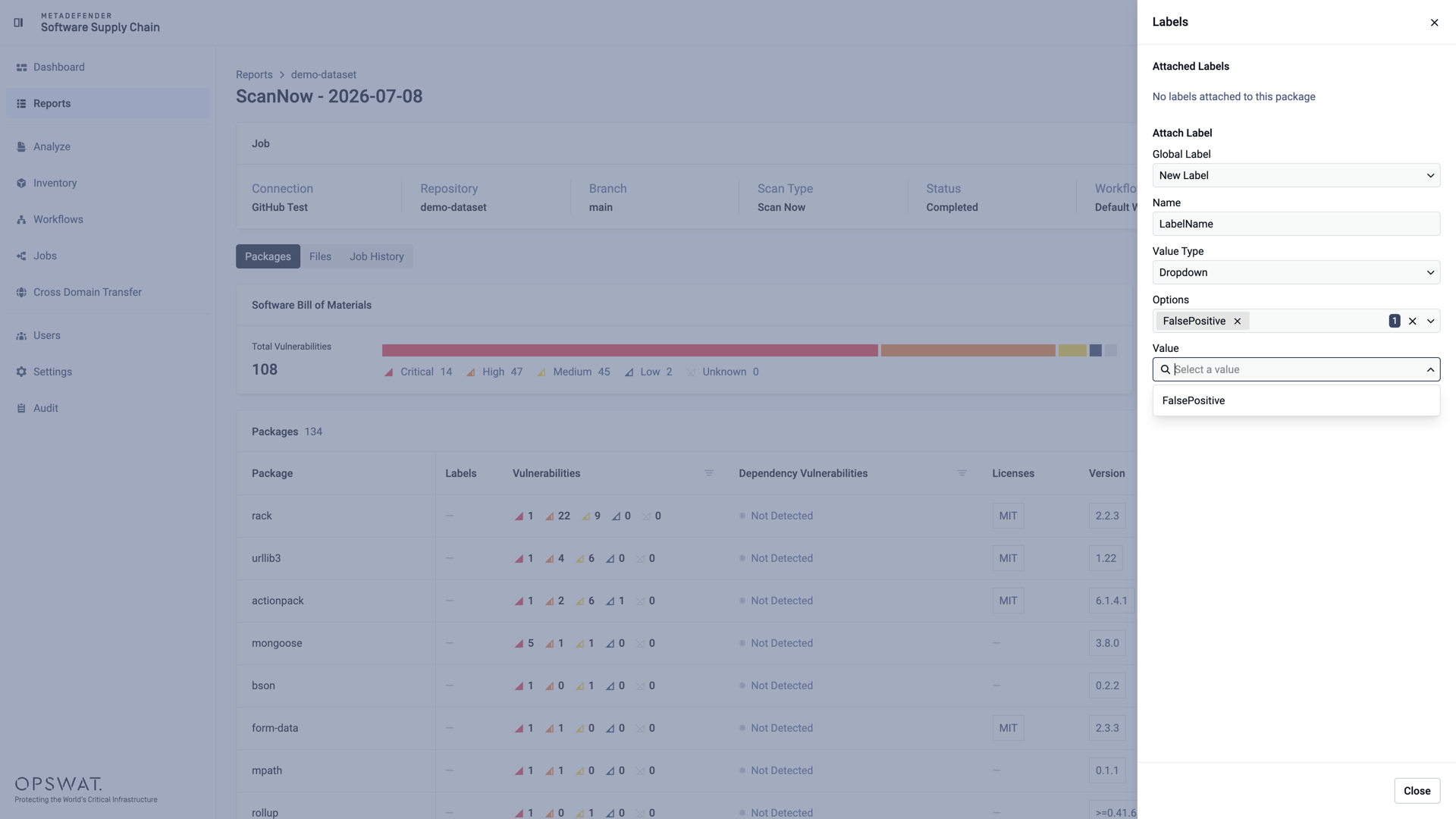Screen dimensions: 1456x819
Task: Click the MIT license badge for actionpack
Action: [1008, 601]
